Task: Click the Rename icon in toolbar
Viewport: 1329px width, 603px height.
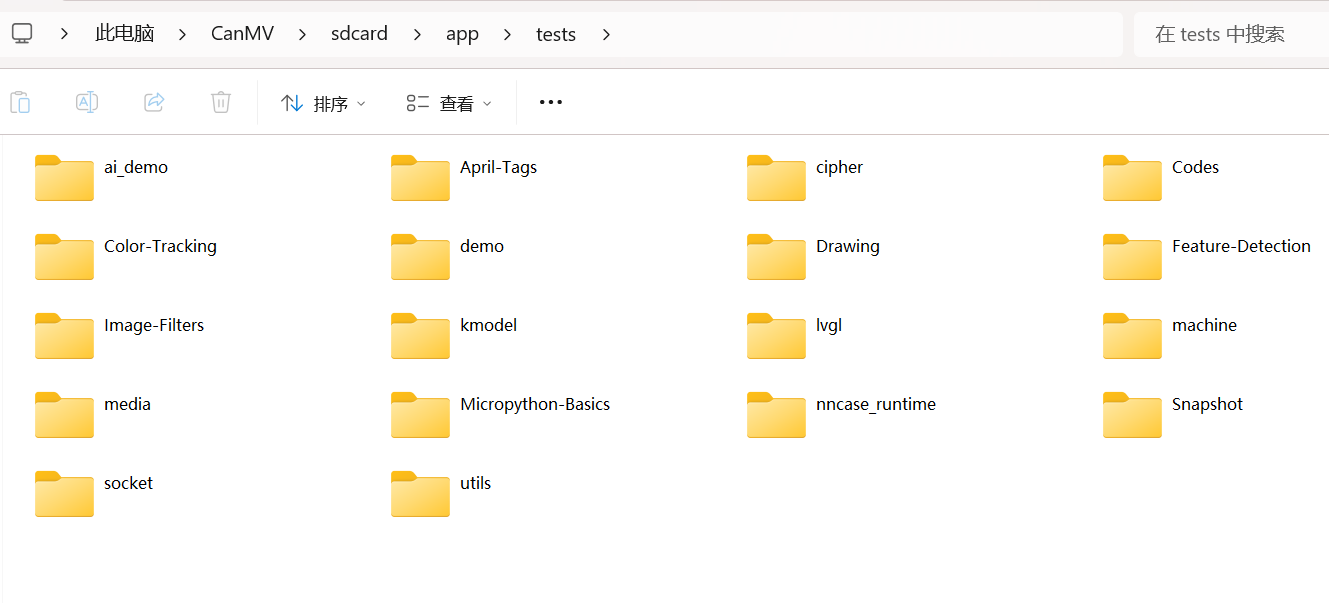Action: [87, 102]
